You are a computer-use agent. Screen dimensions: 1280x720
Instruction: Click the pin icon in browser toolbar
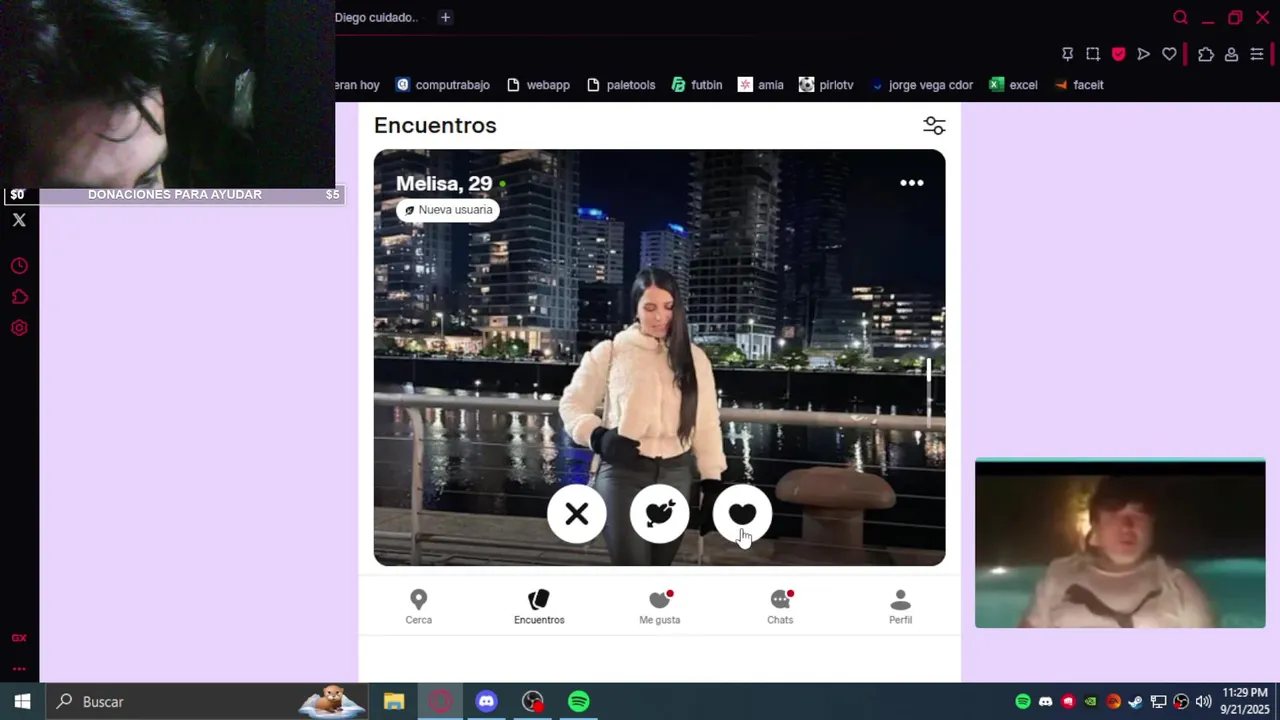1067,54
